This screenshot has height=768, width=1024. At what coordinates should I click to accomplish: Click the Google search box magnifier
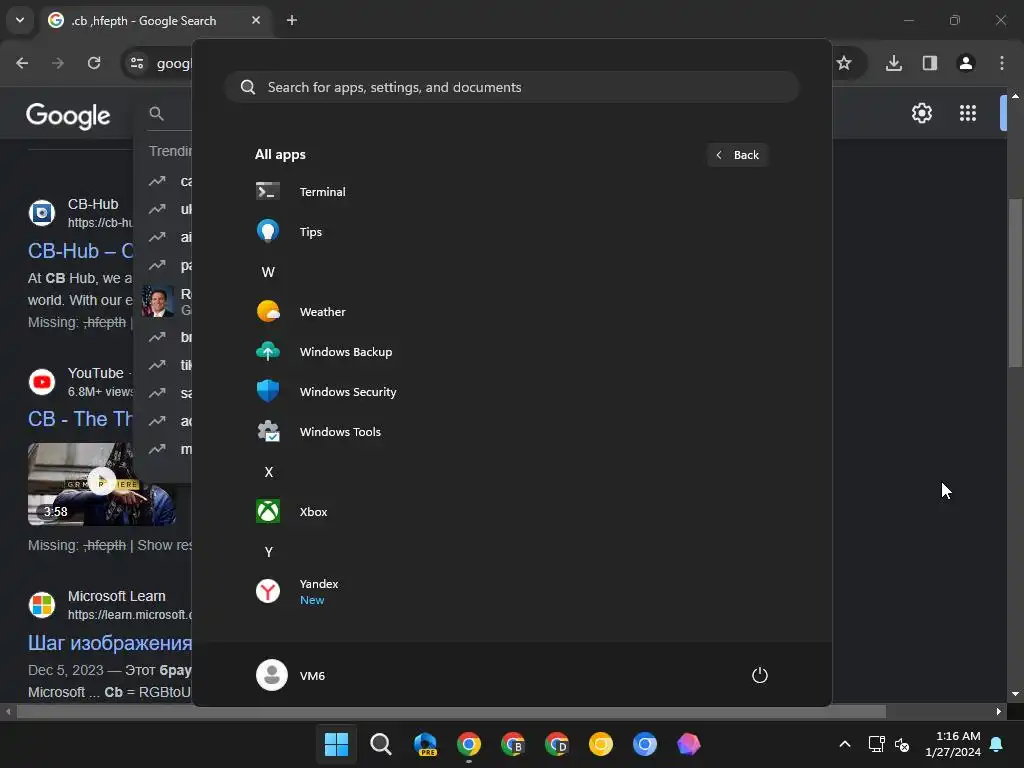tap(156, 114)
